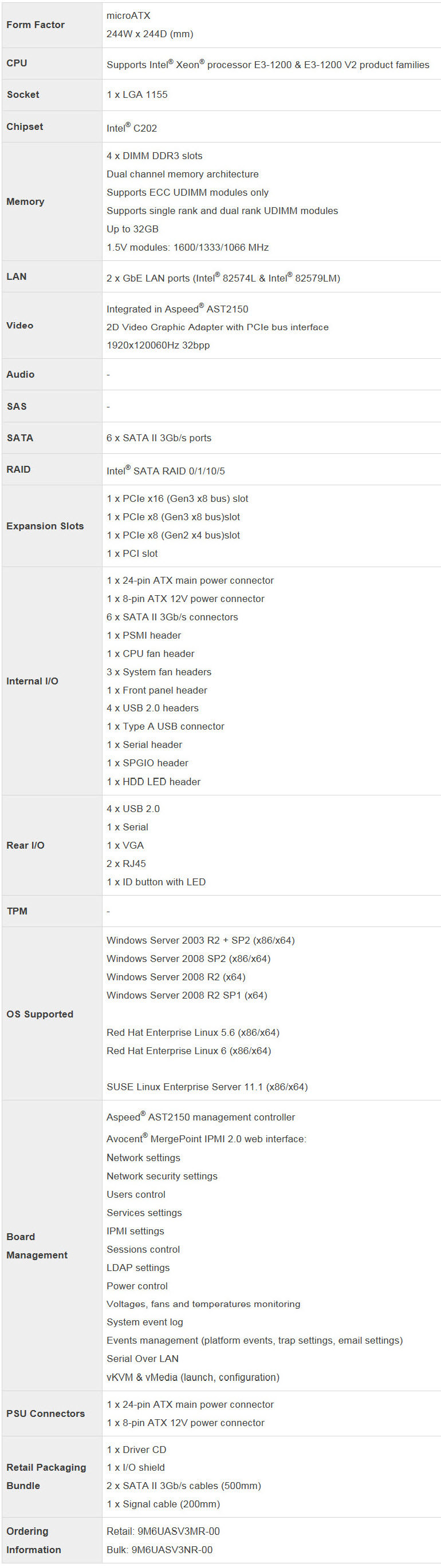Click the Rear I/O row label
Screen dimensions: 441x1568
25,845
